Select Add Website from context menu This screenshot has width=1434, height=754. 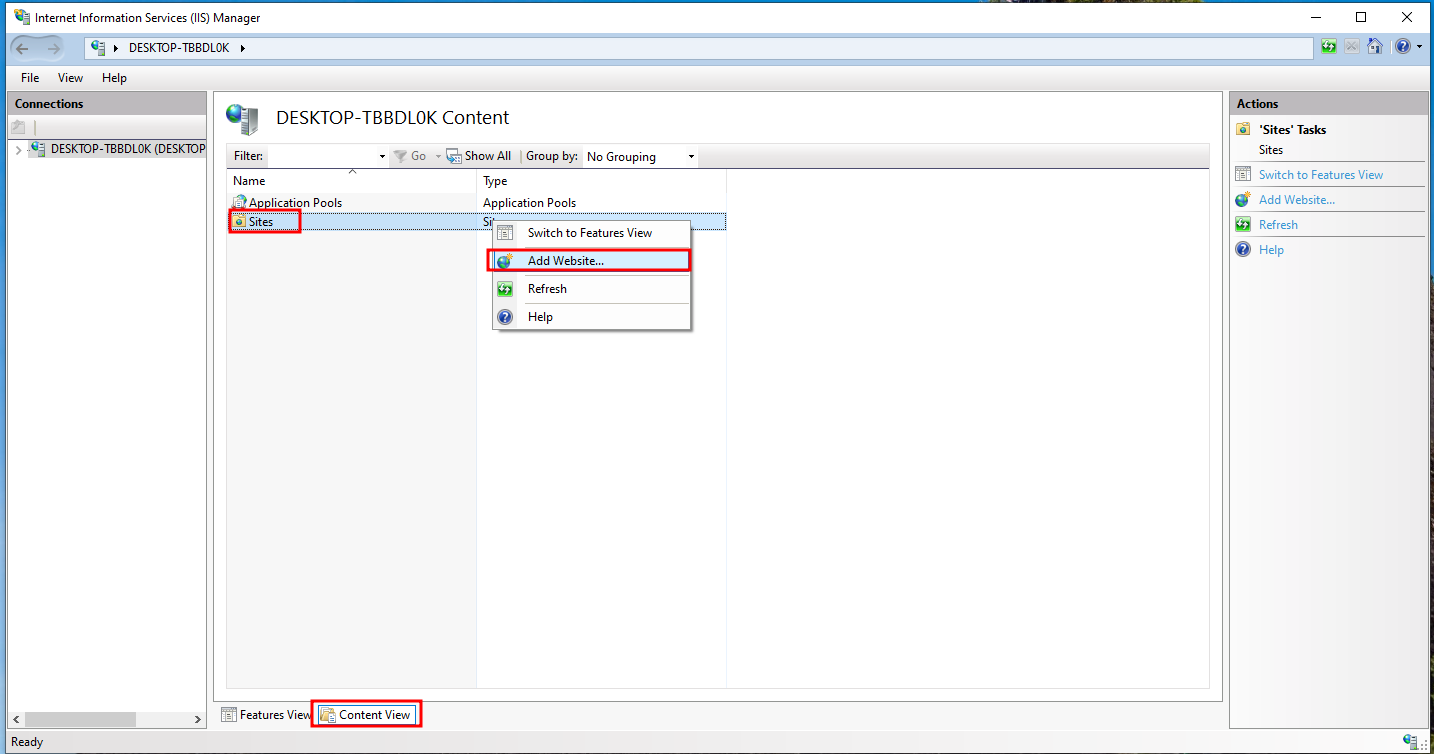point(565,261)
